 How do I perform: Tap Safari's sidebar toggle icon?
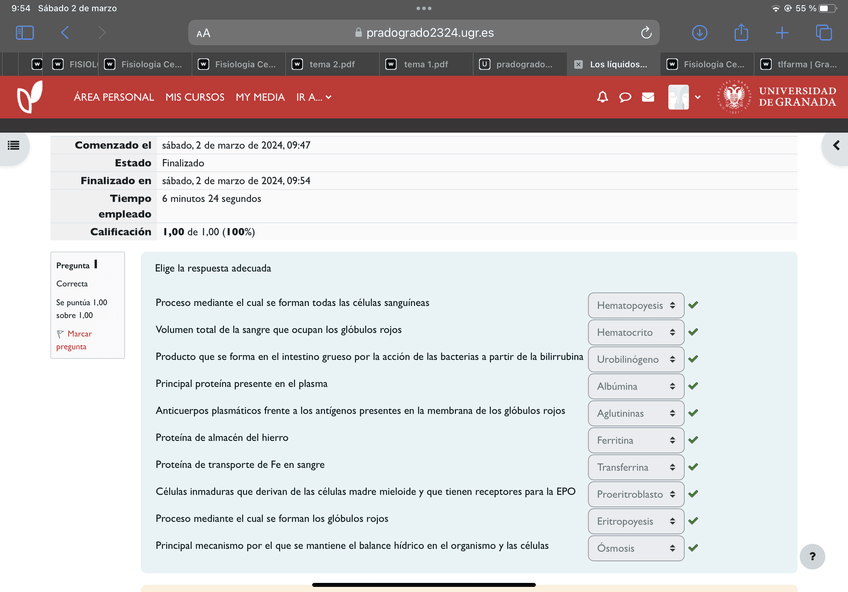coord(25,33)
